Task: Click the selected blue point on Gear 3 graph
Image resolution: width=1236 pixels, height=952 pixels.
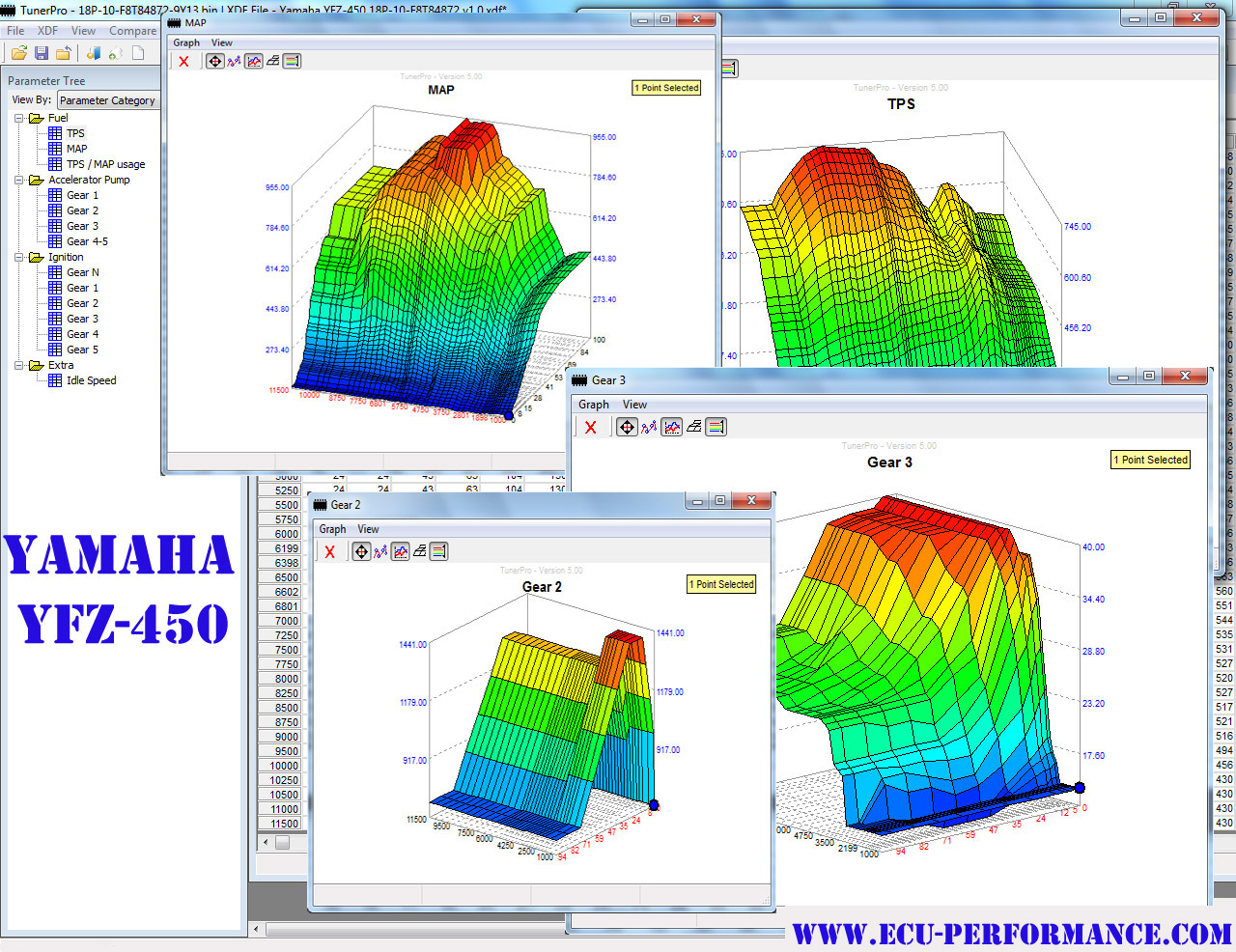Action: [x=1080, y=788]
